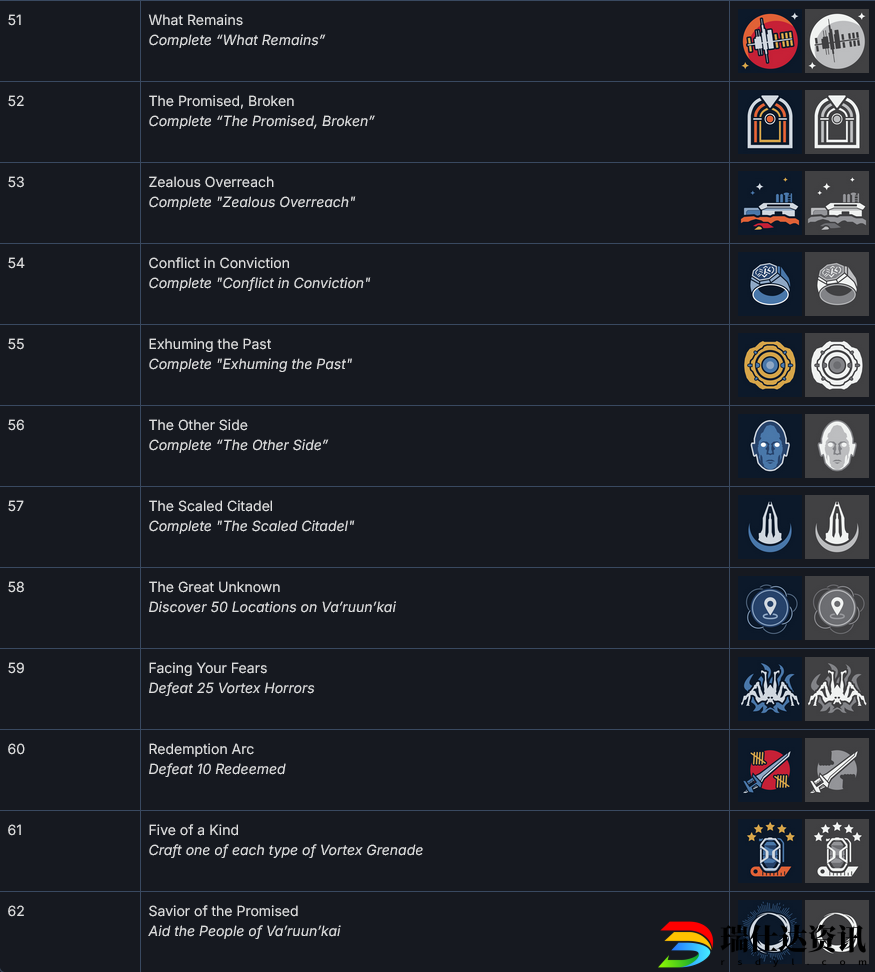Click the colored What Remains space station icon
This screenshot has height=972, width=875.
pyautogui.click(x=770, y=41)
